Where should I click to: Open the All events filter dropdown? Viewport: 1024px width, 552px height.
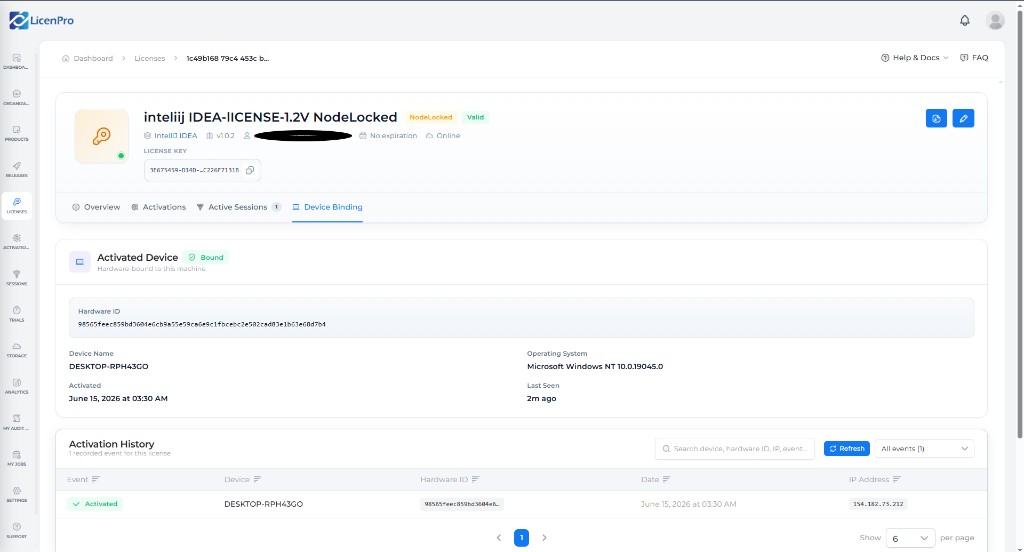(x=924, y=449)
